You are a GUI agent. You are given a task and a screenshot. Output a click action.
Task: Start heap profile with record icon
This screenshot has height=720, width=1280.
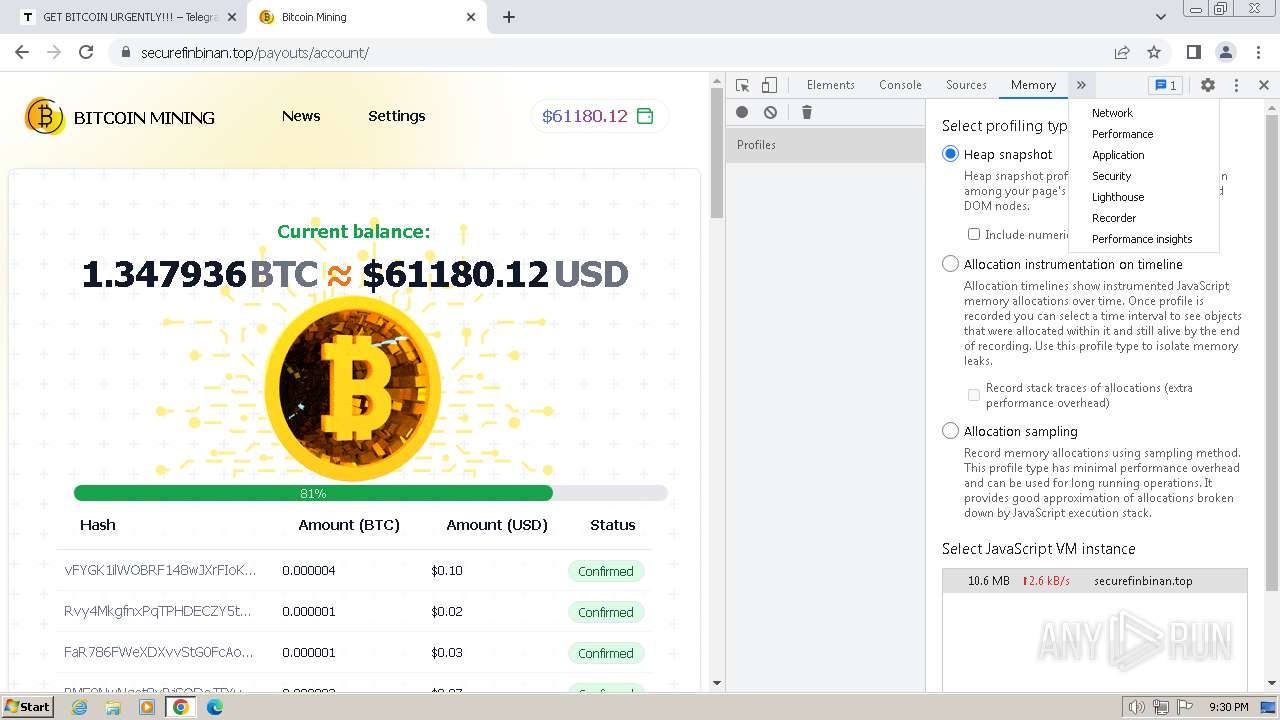pos(742,112)
